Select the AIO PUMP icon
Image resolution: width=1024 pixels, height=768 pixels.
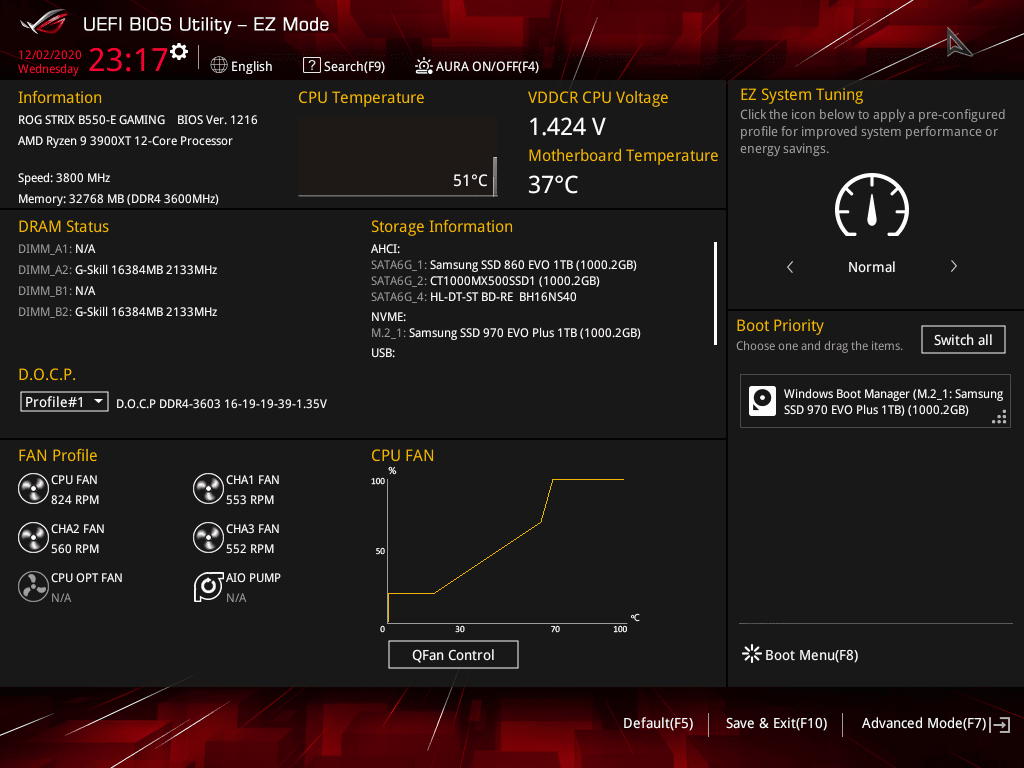click(208, 586)
